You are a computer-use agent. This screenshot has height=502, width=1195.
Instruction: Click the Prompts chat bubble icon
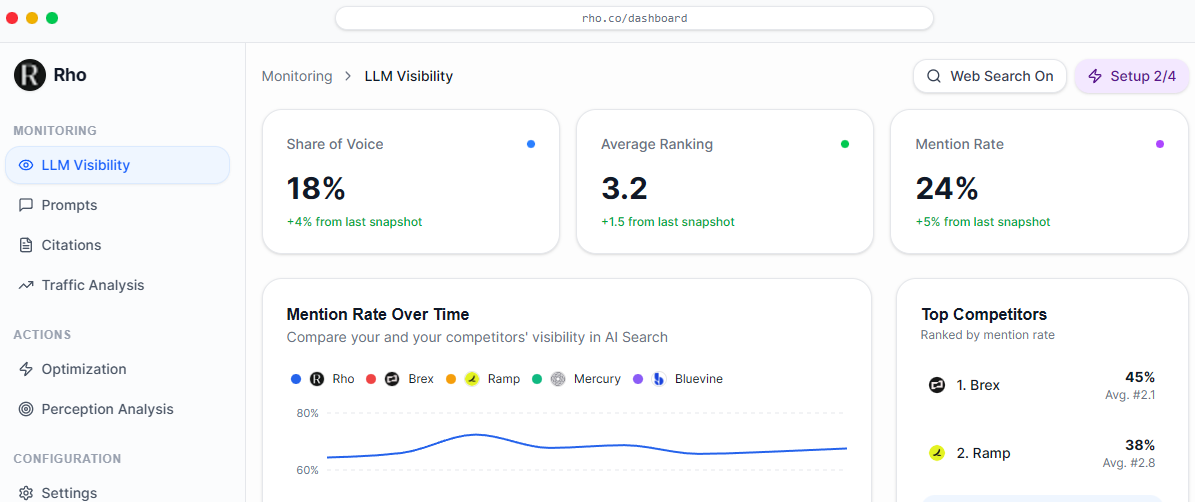[26, 205]
